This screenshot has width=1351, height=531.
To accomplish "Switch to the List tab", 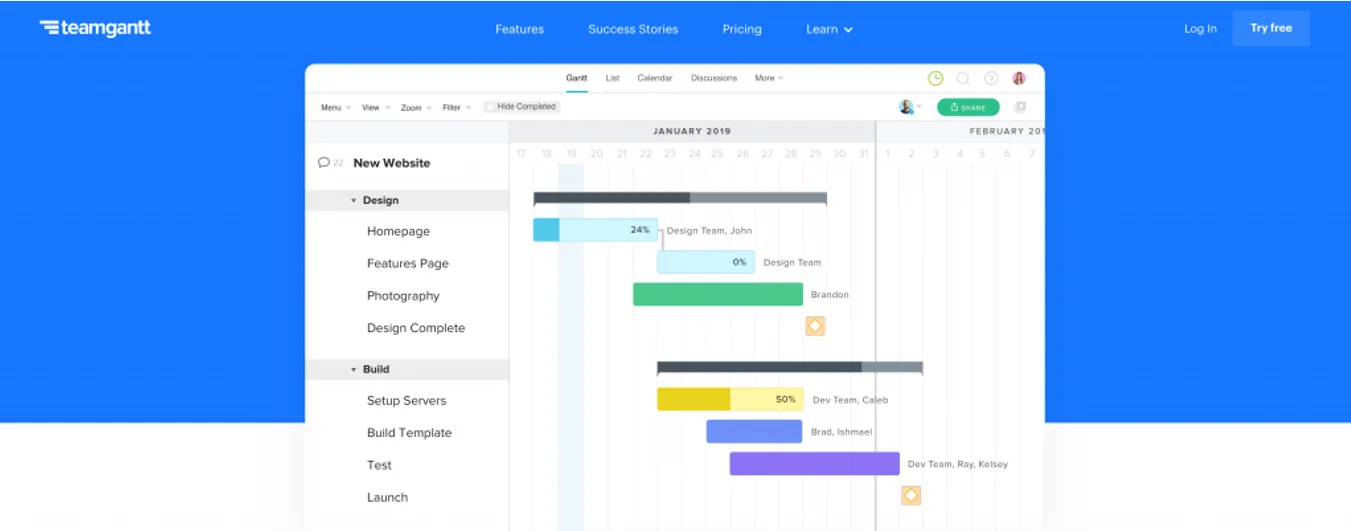I will coord(612,78).
